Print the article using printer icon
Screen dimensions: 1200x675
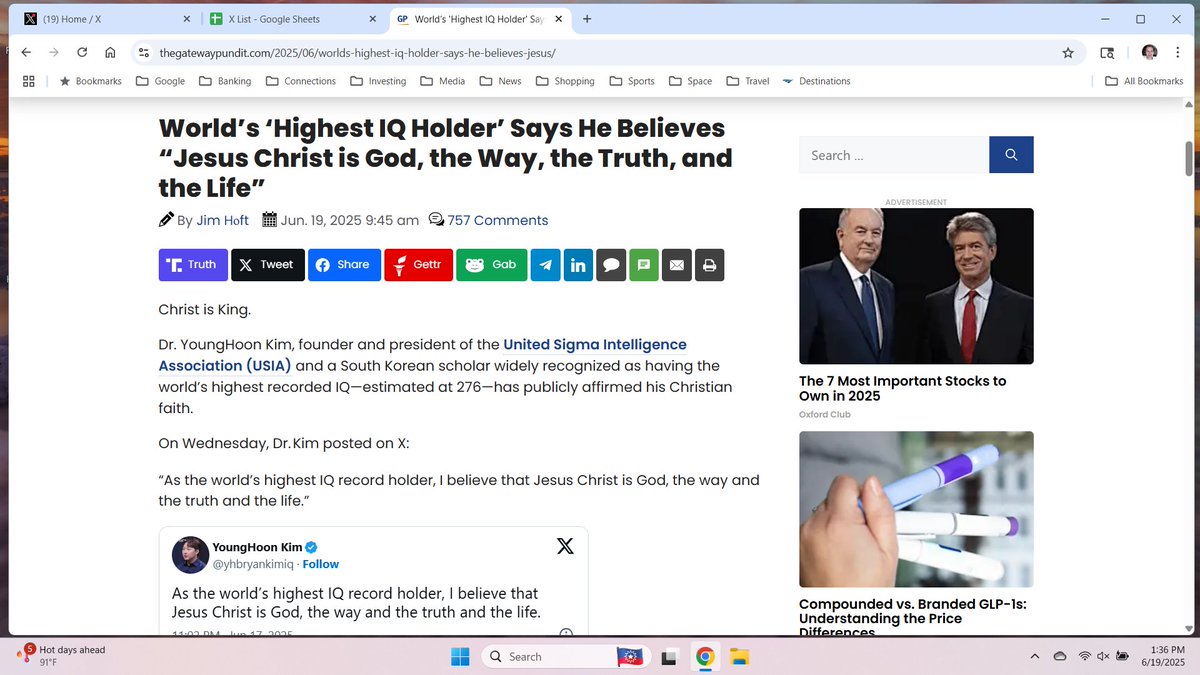tap(709, 265)
